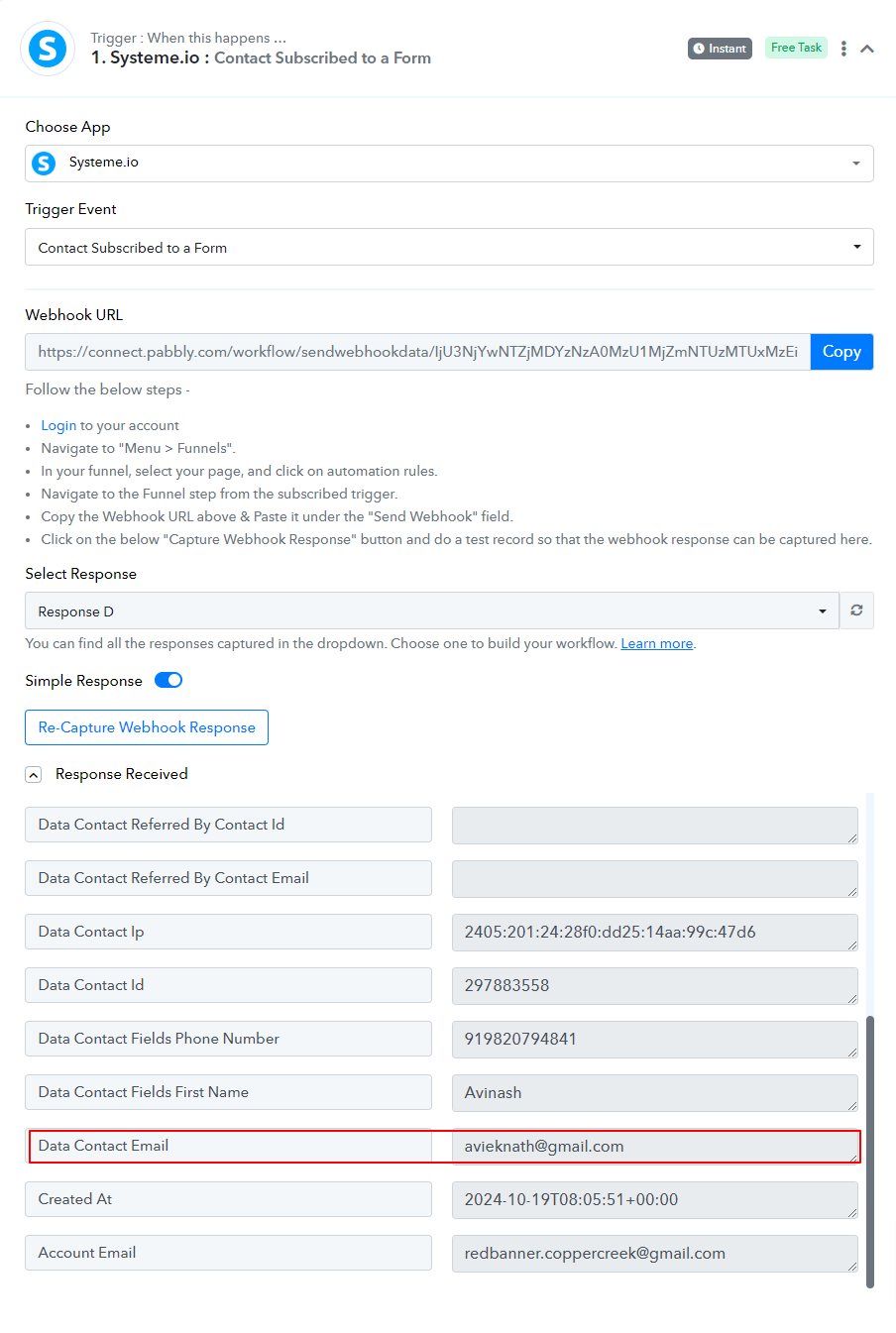Click the response list vertical scrollbar
The width and height of the screenshot is (896, 1333).
[870, 1152]
